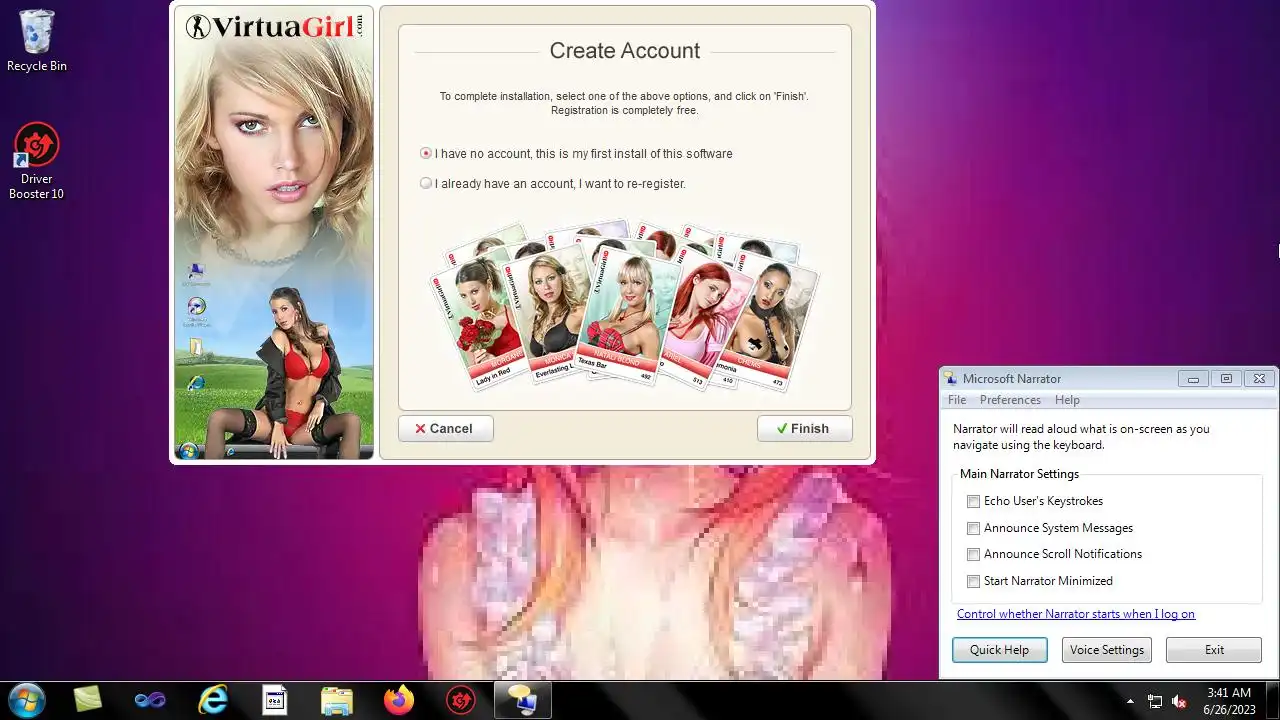Select 'I already have an account' radio option

click(426, 183)
